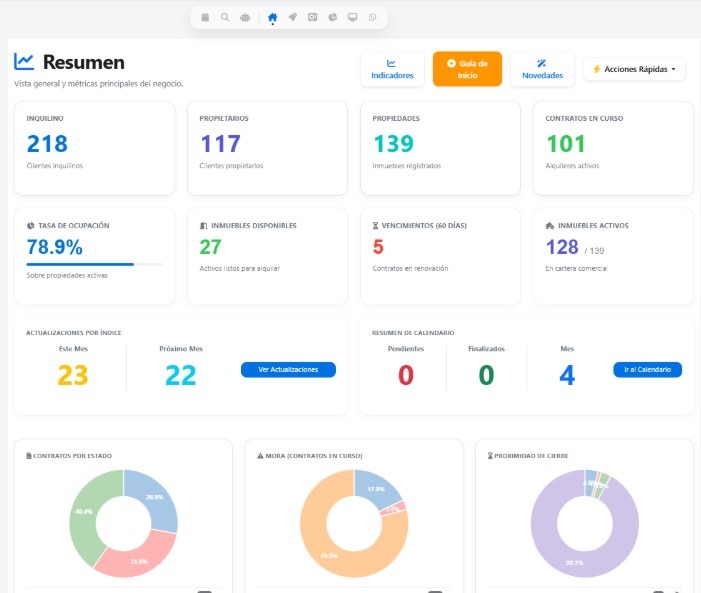This screenshot has height=593, width=701.
Task: Click the 27 Inmuebles Disponibles value
Action: click(x=210, y=247)
